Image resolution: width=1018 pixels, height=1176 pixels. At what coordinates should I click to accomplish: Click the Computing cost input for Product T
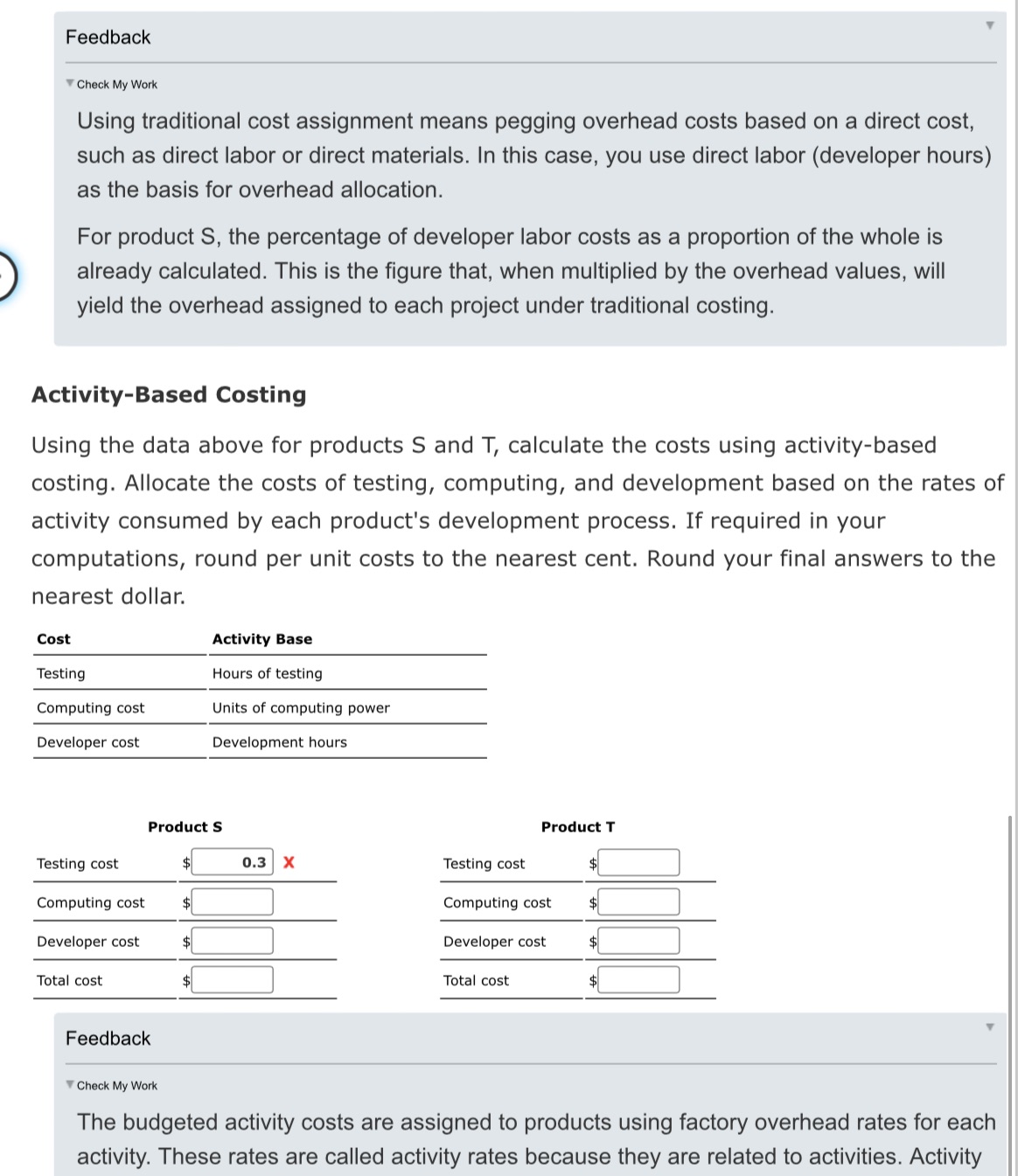pyautogui.click(x=638, y=901)
